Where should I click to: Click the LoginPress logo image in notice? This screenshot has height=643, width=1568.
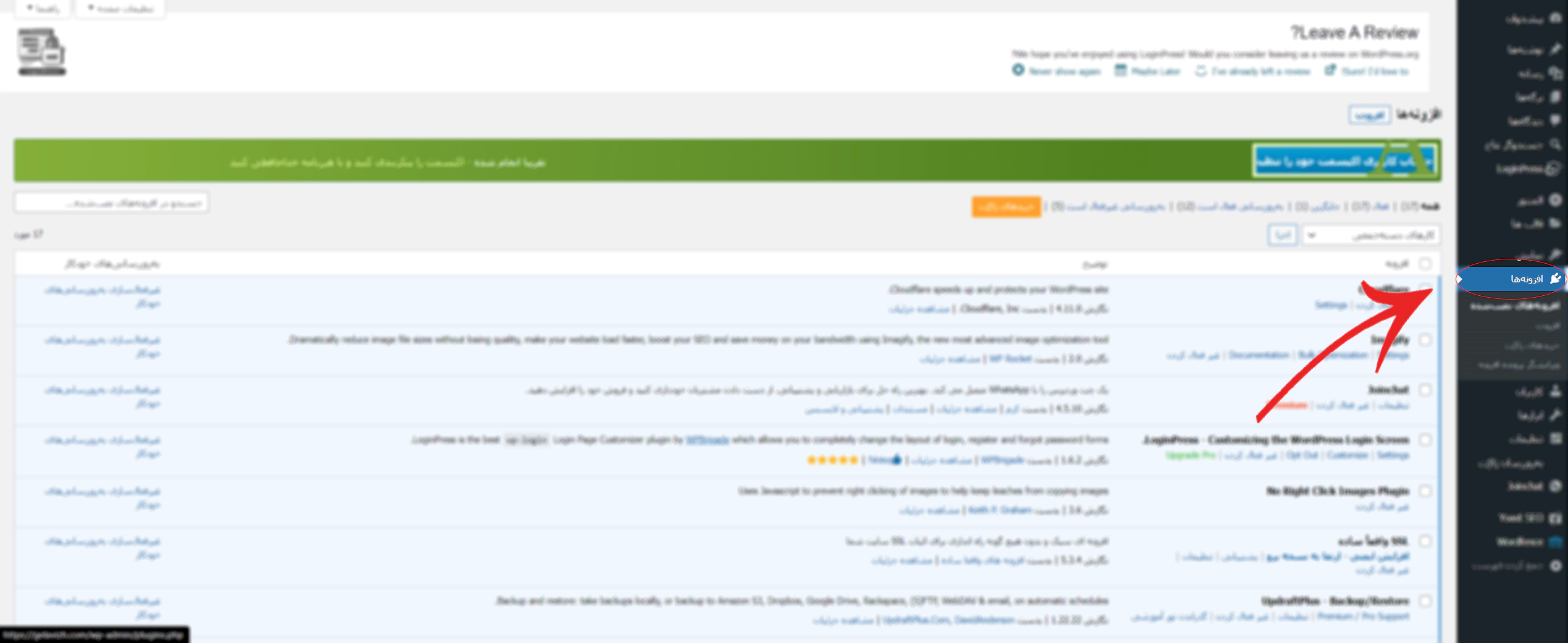[42, 52]
